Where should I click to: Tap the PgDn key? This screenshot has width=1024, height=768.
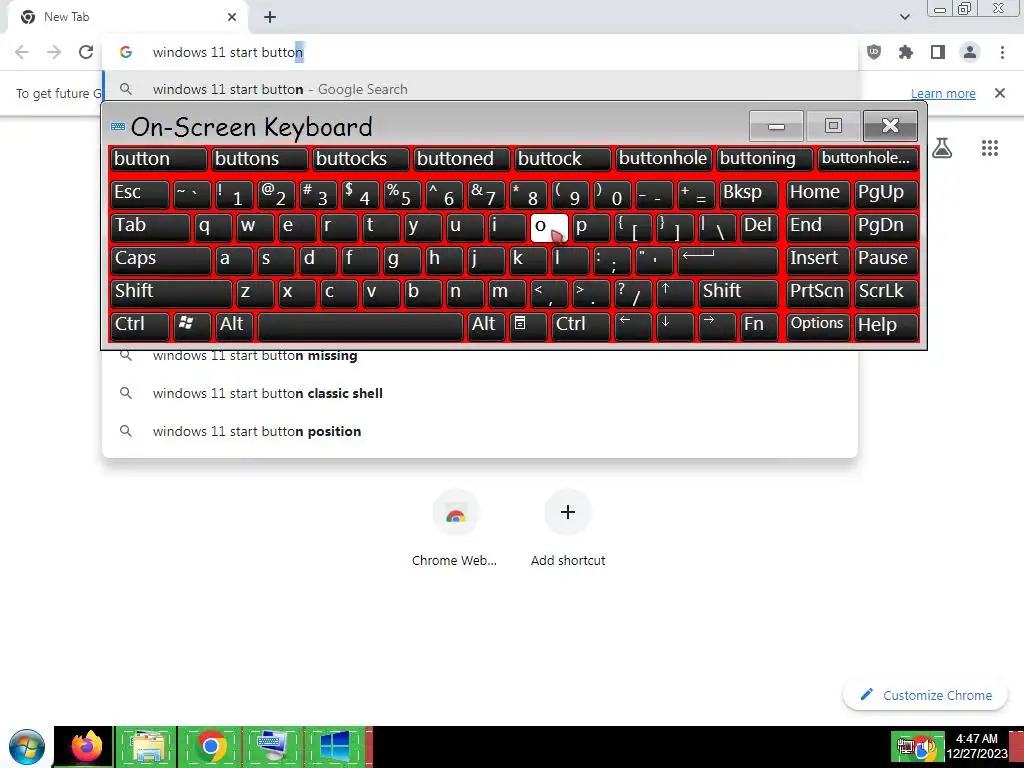886,227
